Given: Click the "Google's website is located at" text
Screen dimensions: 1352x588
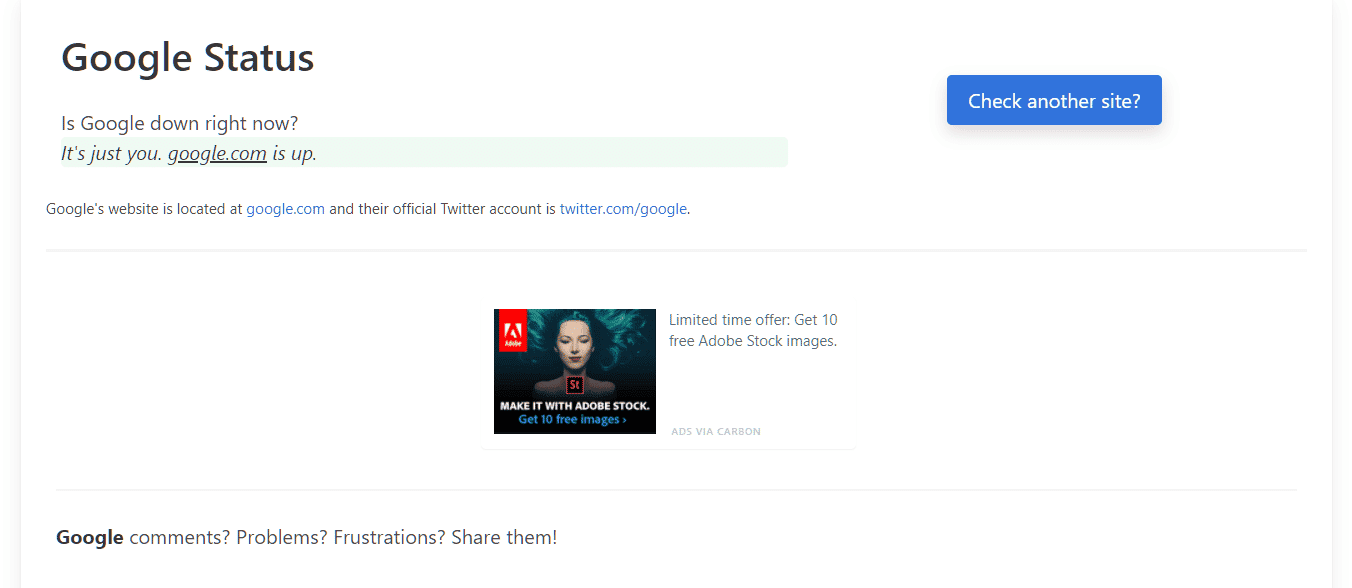Looking at the screenshot, I should point(144,209).
